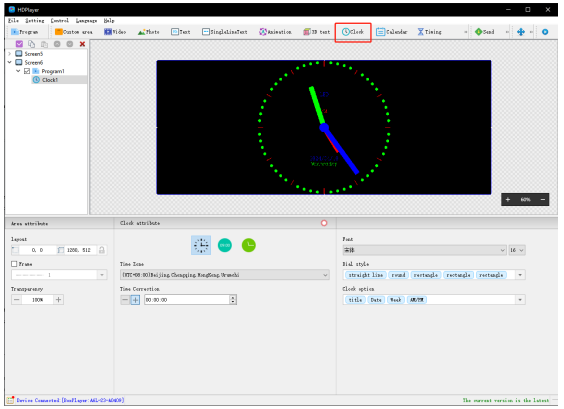Click the blue circle play icon in toolbar
The width and height of the screenshot is (564, 409).
(x=545, y=32)
